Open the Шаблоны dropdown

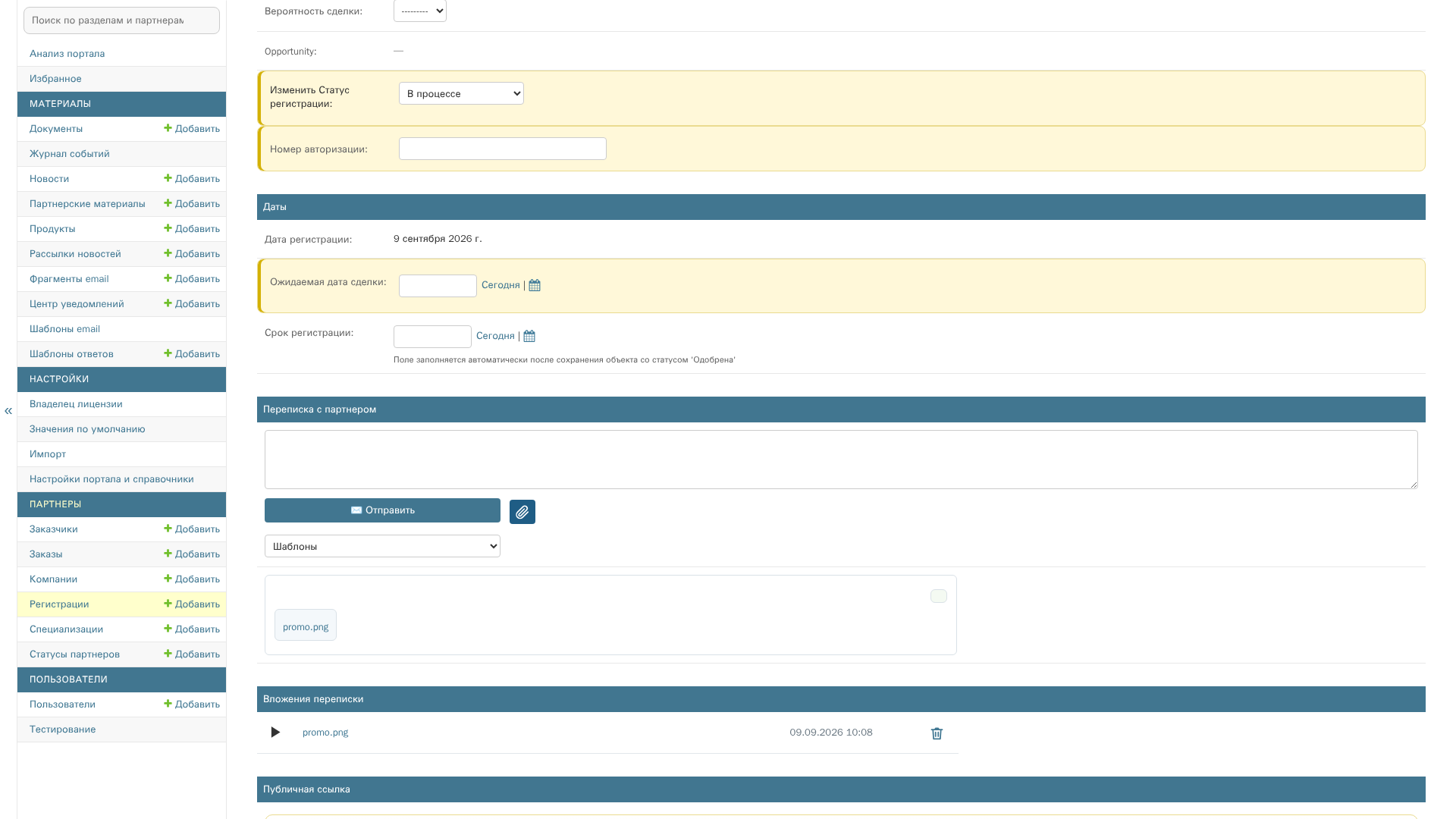point(382,546)
